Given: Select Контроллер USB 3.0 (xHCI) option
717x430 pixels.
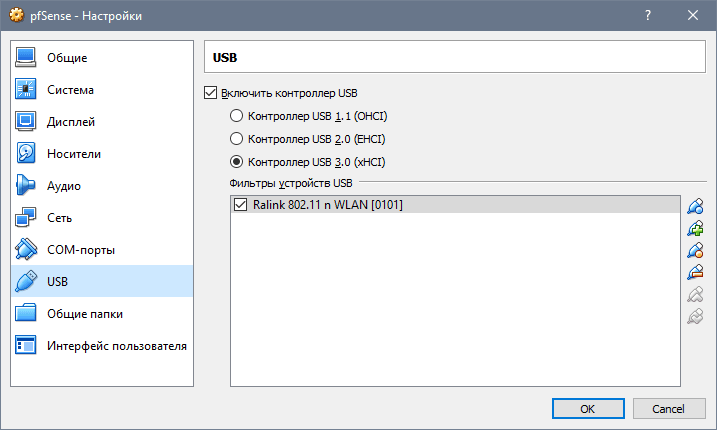Looking at the screenshot, I should pyautogui.click(x=237, y=162).
